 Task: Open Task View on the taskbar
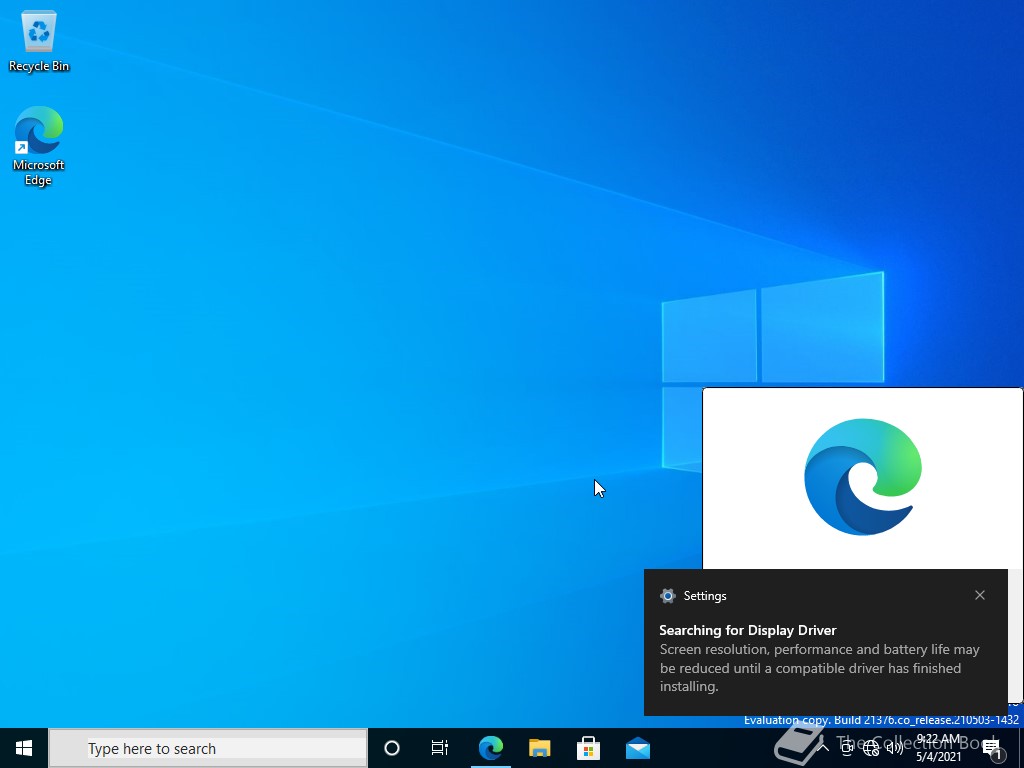click(x=440, y=748)
